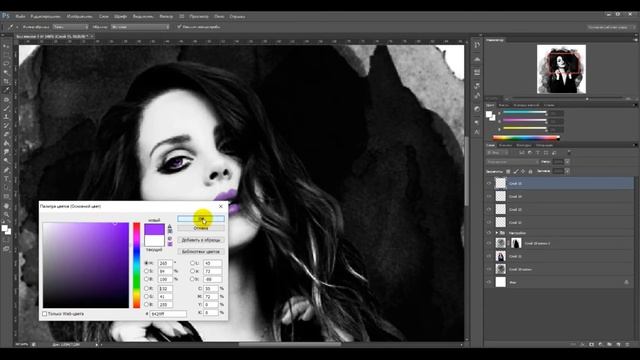
Task: Select the Zoom tool
Action: coord(6,214)
